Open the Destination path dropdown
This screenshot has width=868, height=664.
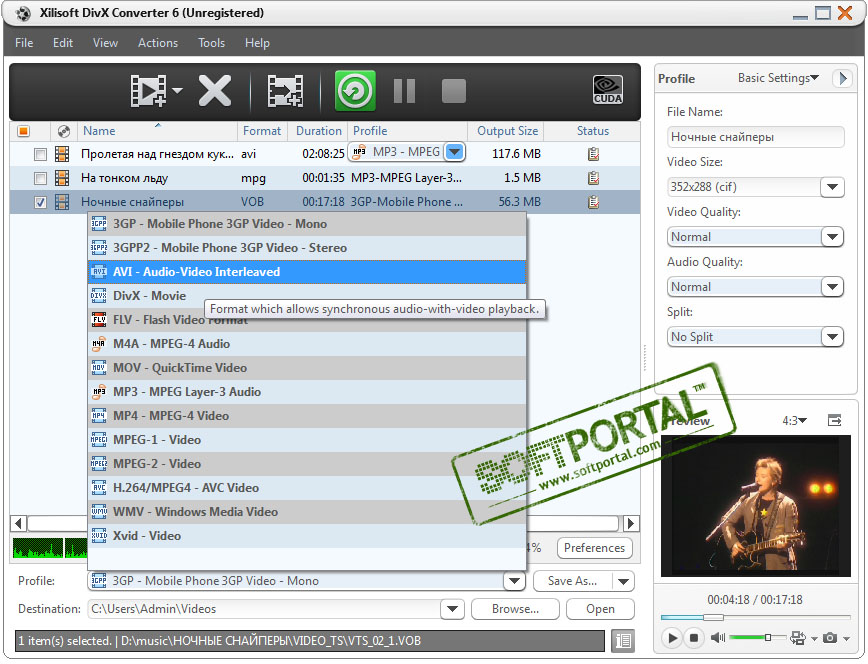(x=452, y=609)
